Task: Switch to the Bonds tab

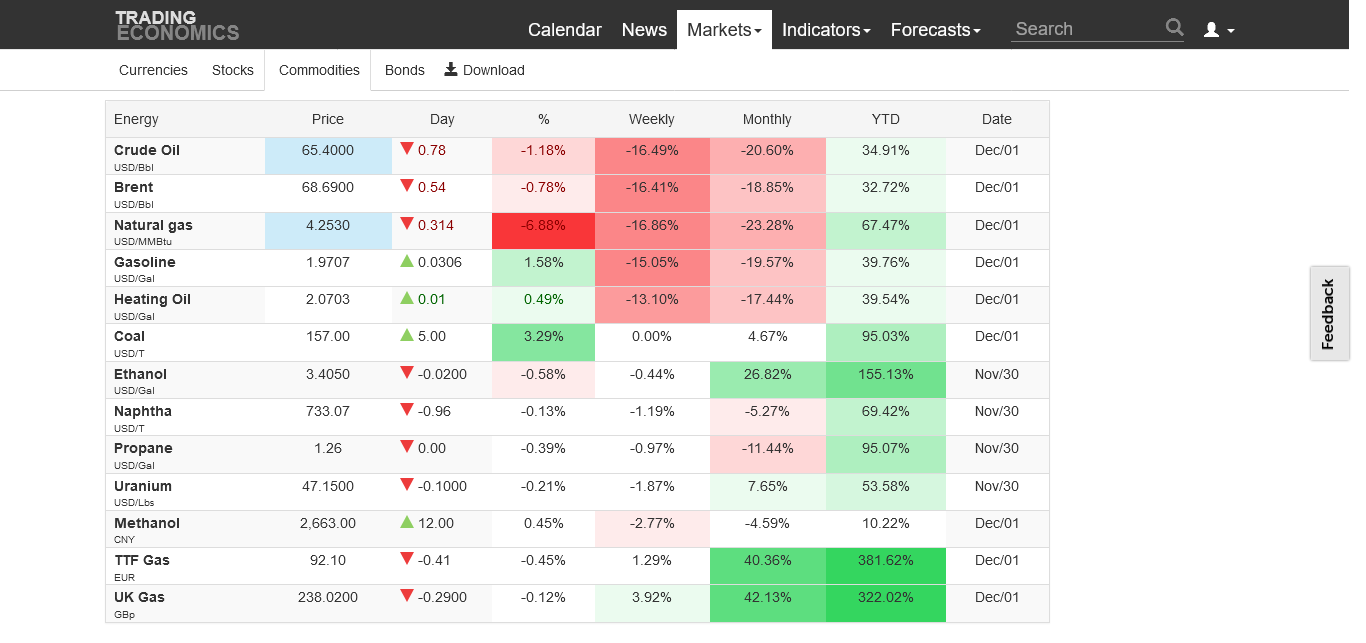Action: click(x=404, y=70)
